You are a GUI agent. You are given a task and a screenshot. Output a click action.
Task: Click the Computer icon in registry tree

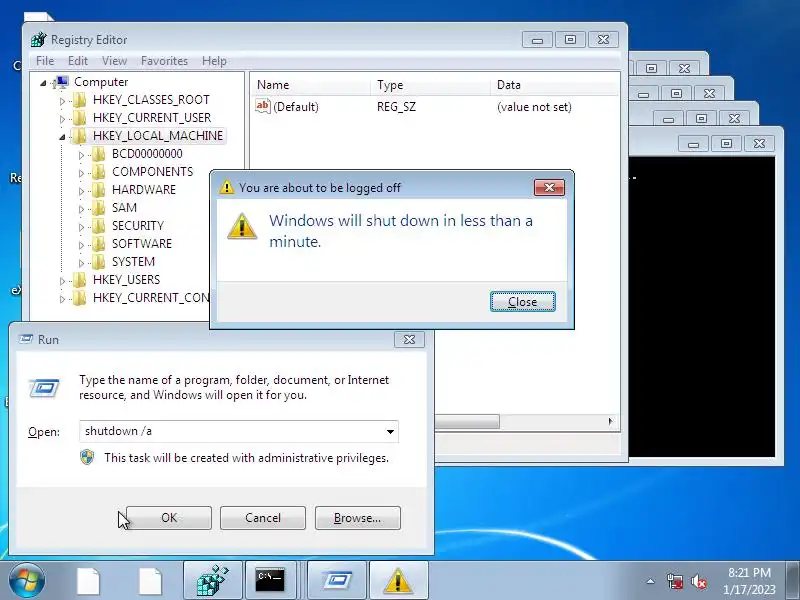point(62,82)
